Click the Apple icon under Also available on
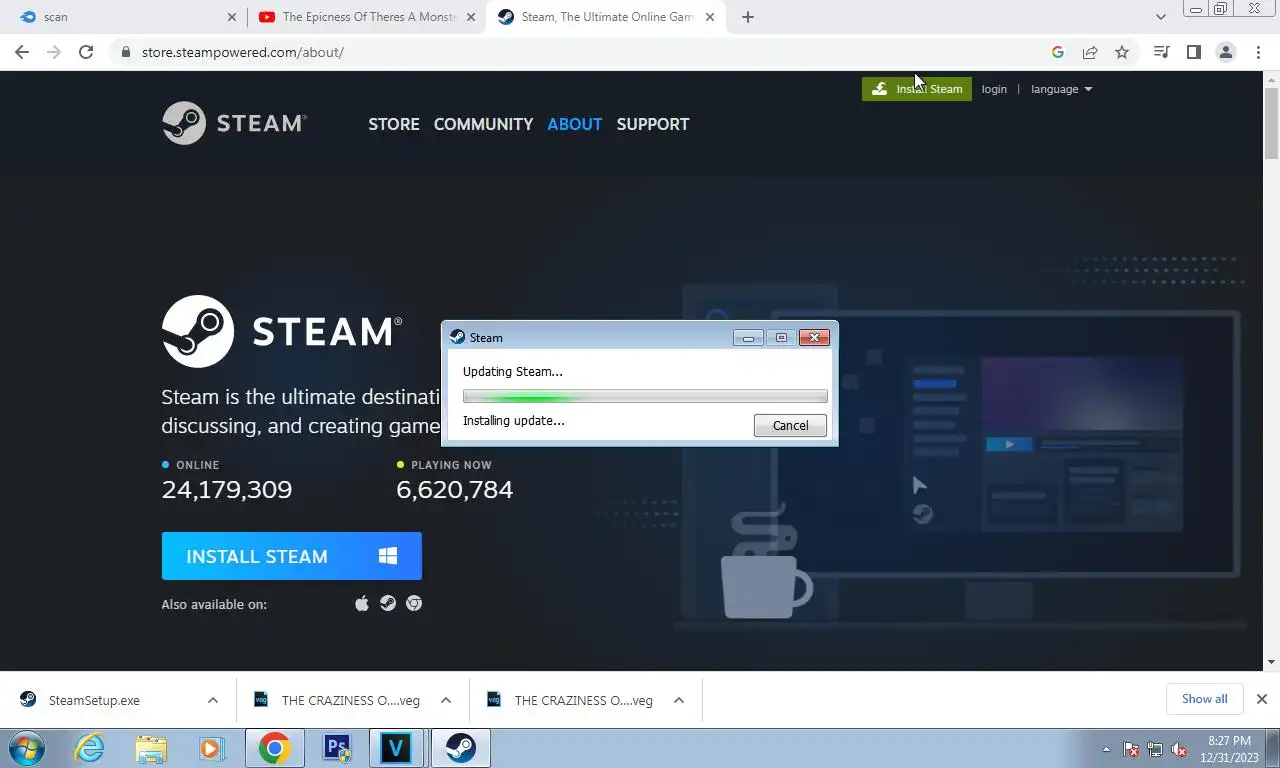Image resolution: width=1280 pixels, height=768 pixels. point(362,603)
